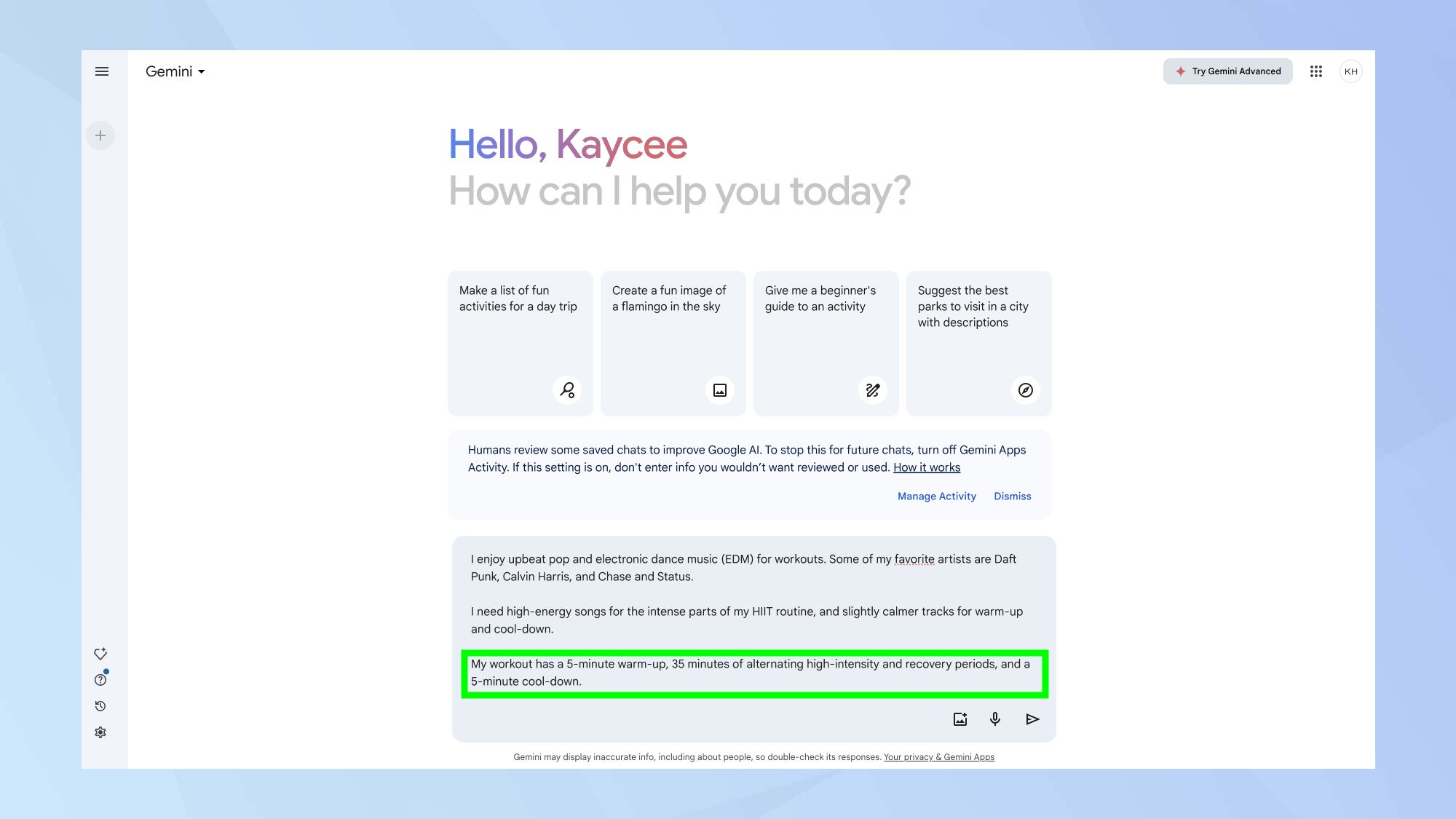Click the send message arrow icon
Screen dimensions: 1456x819
1033,719
